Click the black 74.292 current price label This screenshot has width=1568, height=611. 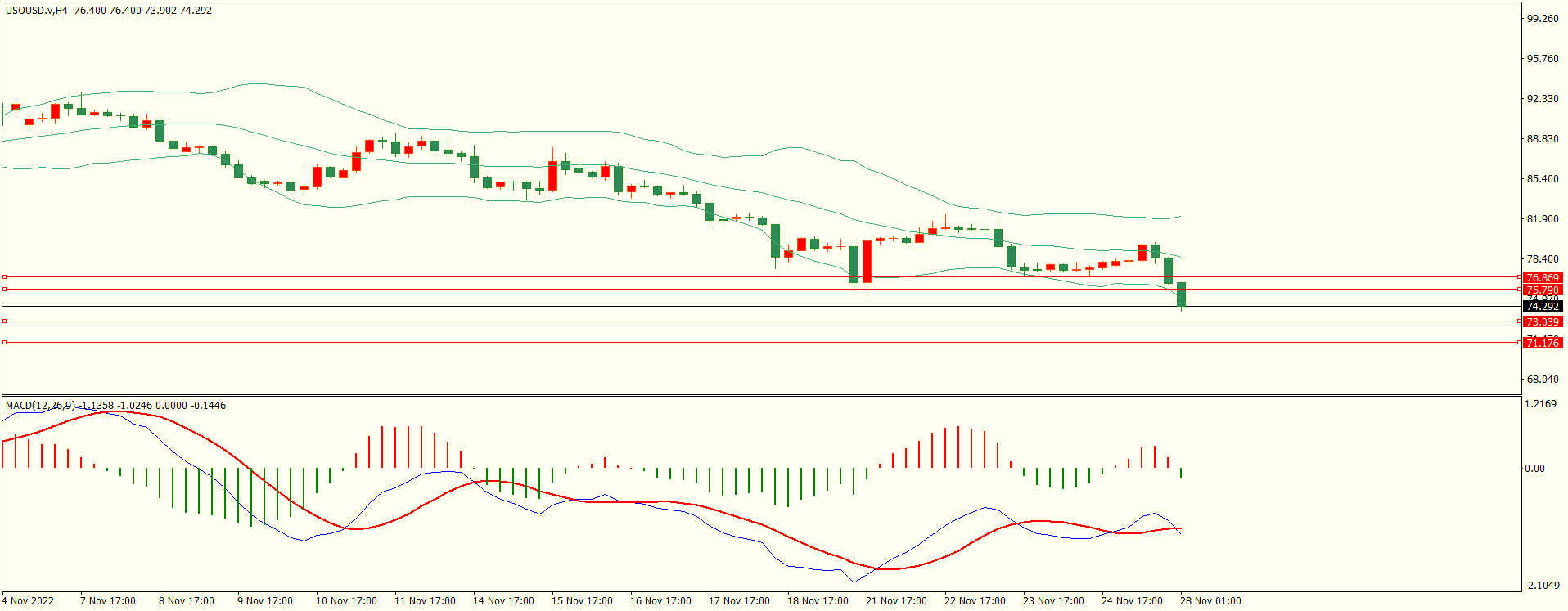1543,307
